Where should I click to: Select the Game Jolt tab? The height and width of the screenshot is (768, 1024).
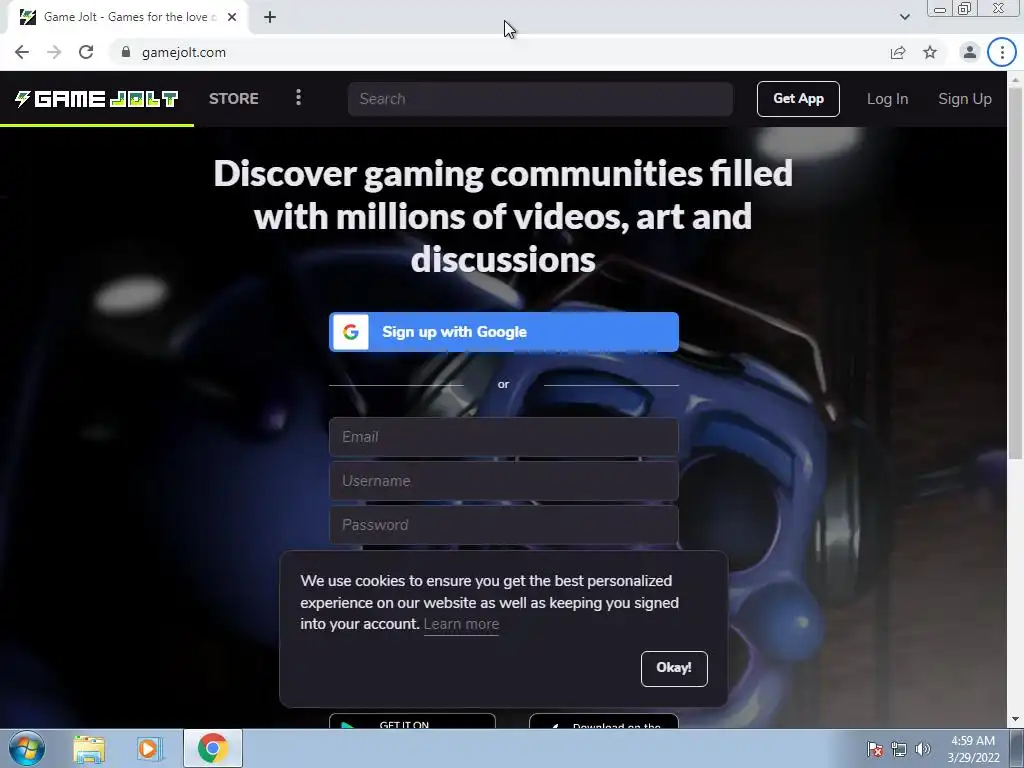128,17
